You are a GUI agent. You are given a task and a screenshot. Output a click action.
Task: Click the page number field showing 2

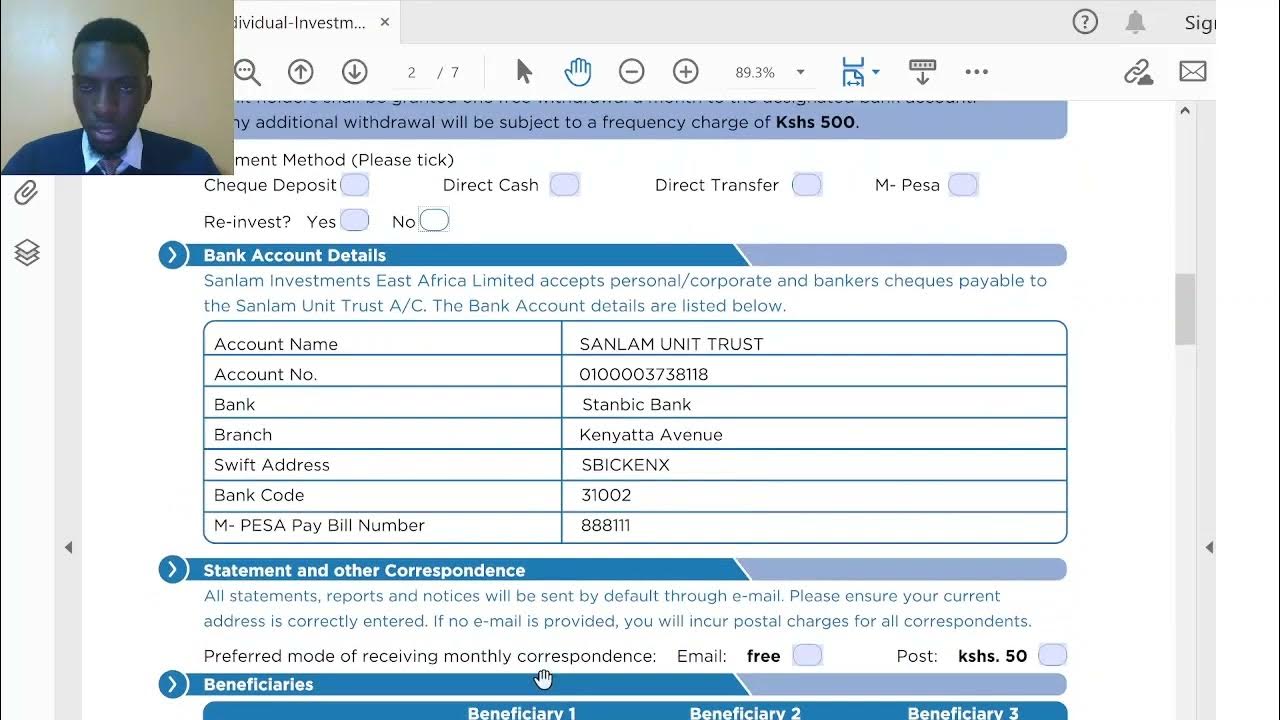tap(411, 72)
